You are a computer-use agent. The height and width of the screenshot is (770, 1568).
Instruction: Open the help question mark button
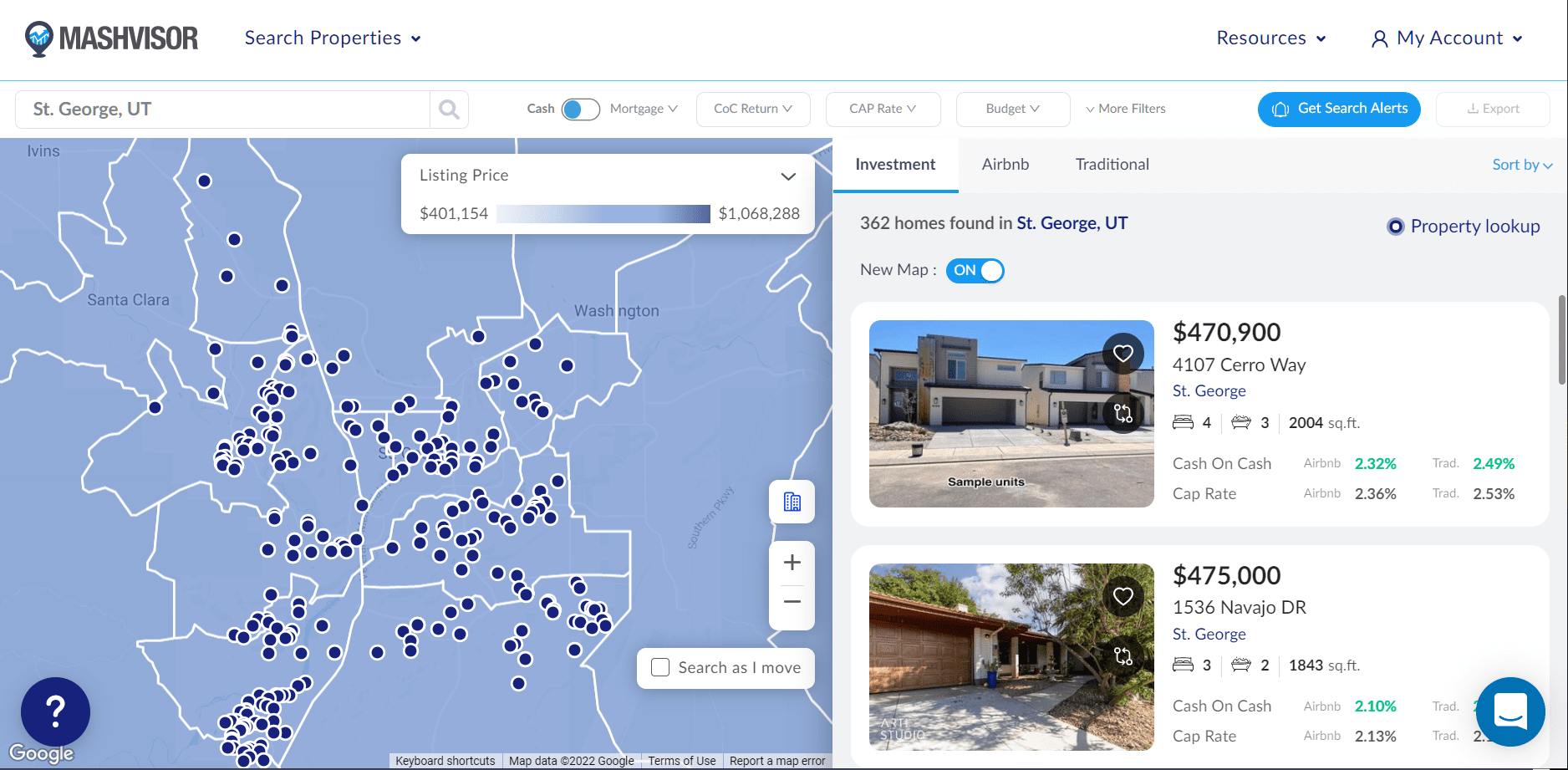(55, 711)
